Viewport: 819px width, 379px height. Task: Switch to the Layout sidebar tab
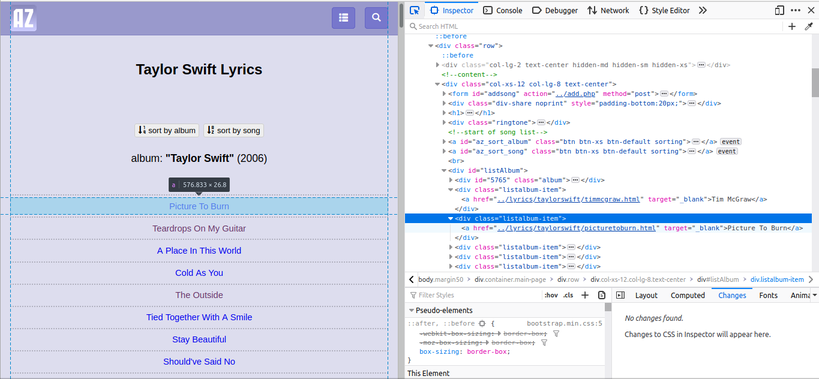(646, 295)
